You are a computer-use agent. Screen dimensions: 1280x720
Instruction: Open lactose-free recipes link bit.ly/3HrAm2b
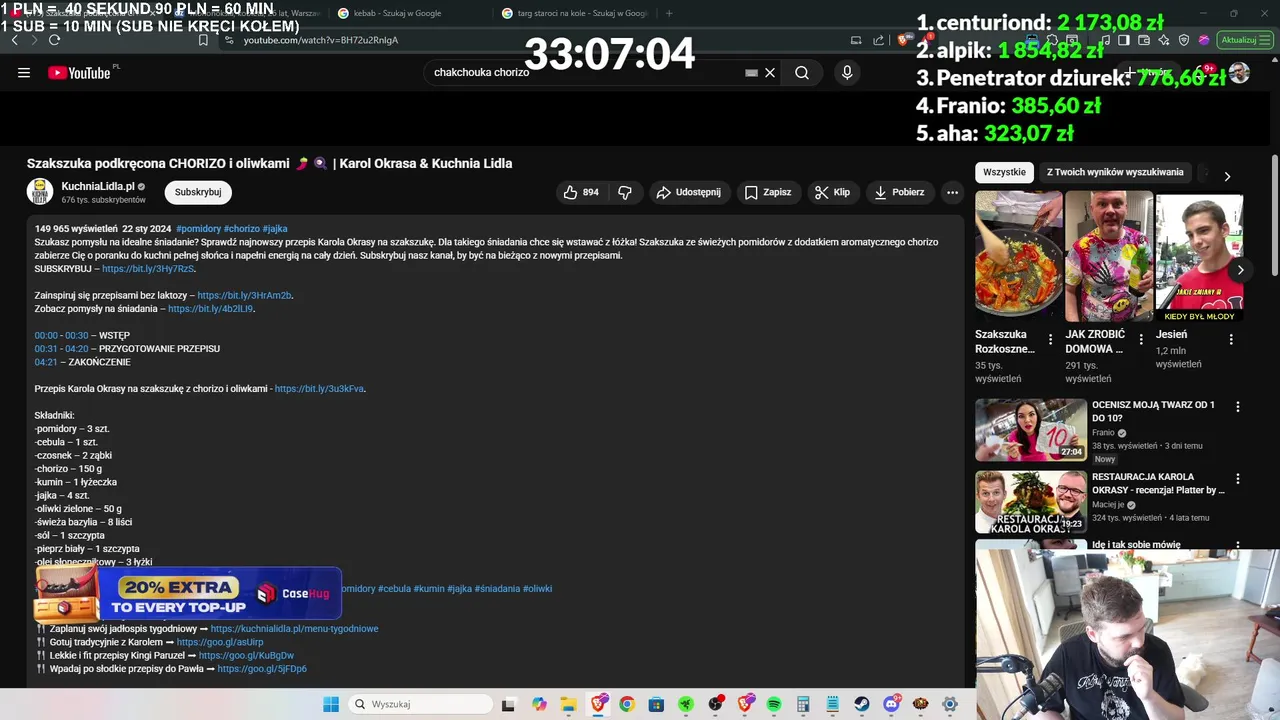click(x=244, y=296)
